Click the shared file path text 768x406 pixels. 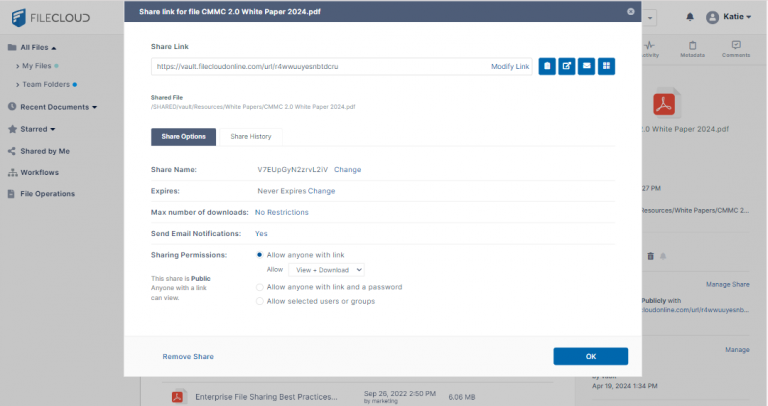point(253,107)
